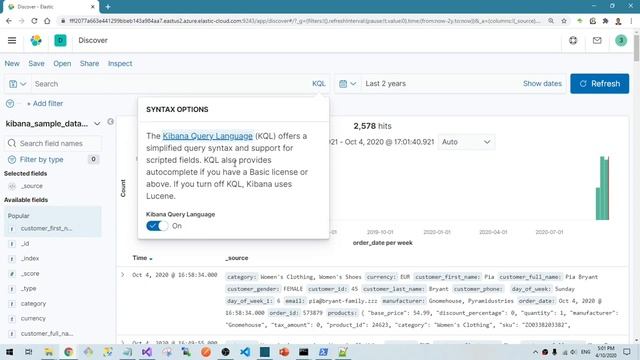Open the help lifebuoy icon

[573, 40]
